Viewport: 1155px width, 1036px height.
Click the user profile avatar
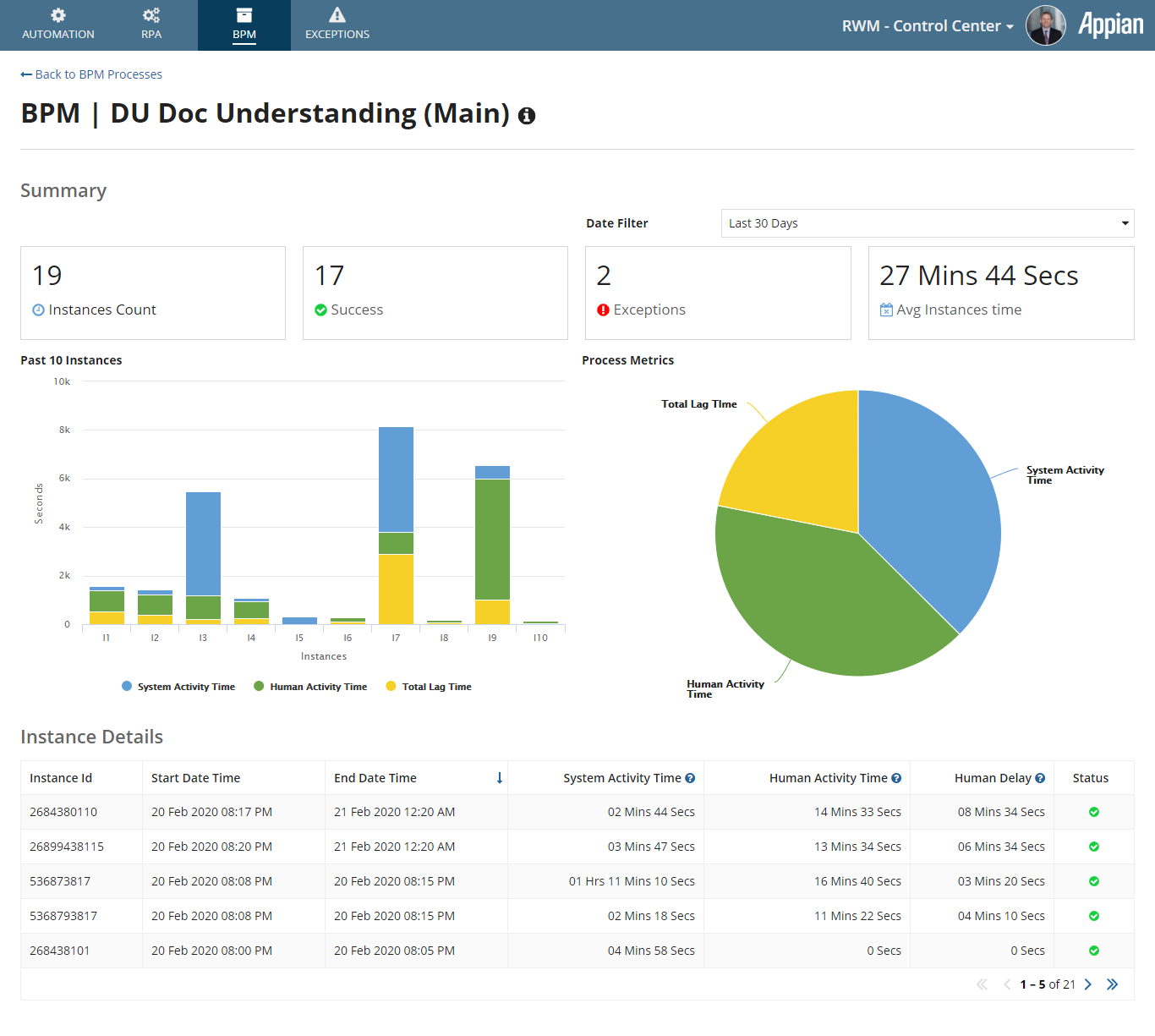tap(1046, 25)
